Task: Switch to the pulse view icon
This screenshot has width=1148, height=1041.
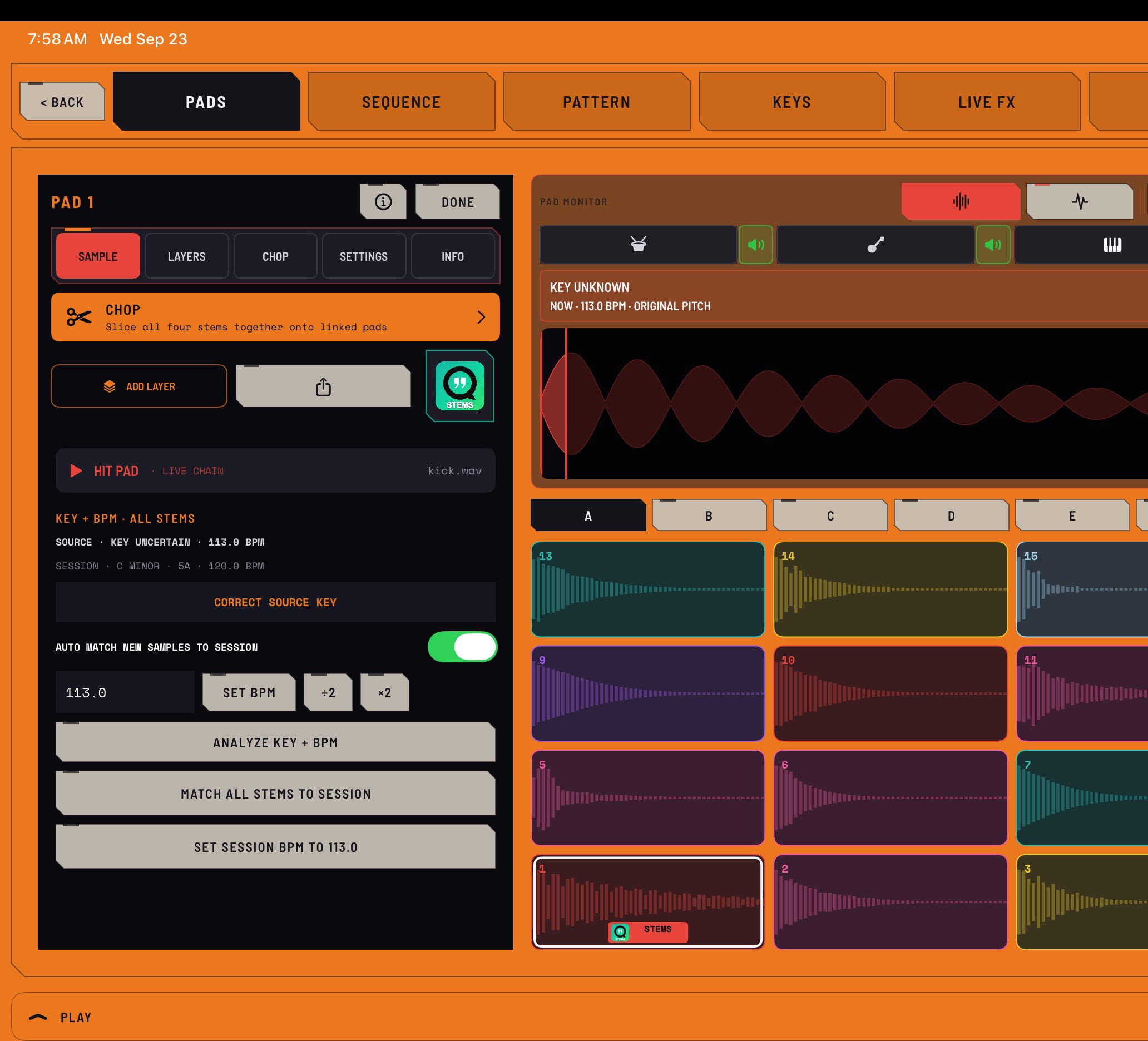Action: click(1080, 201)
